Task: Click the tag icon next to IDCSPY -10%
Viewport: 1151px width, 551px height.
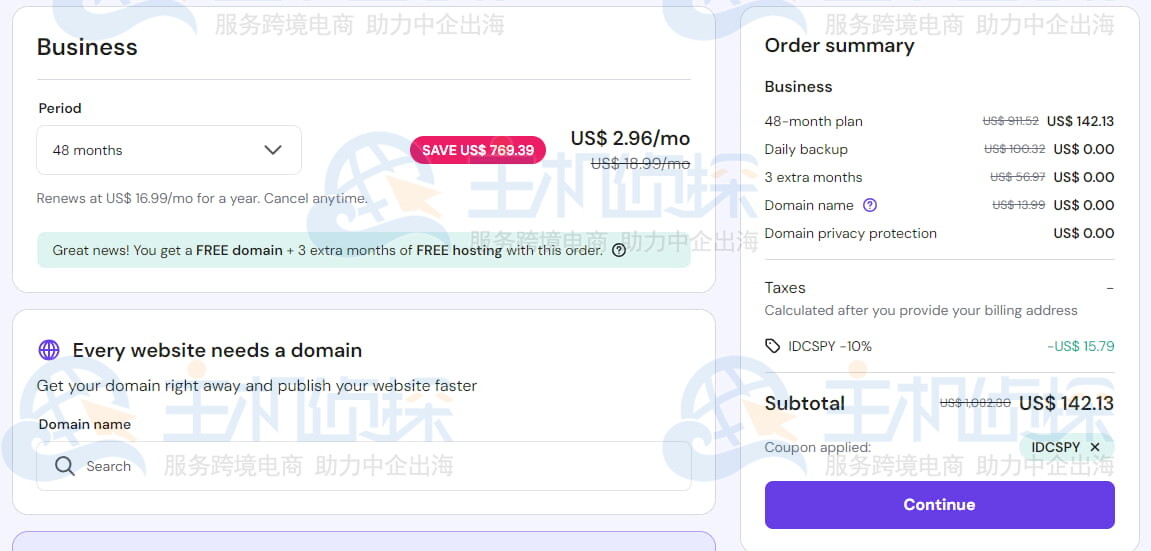Action: click(772, 346)
